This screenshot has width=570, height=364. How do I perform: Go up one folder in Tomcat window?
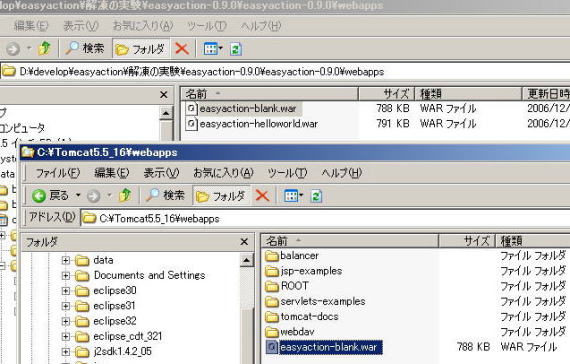pyautogui.click(x=125, y=196)
